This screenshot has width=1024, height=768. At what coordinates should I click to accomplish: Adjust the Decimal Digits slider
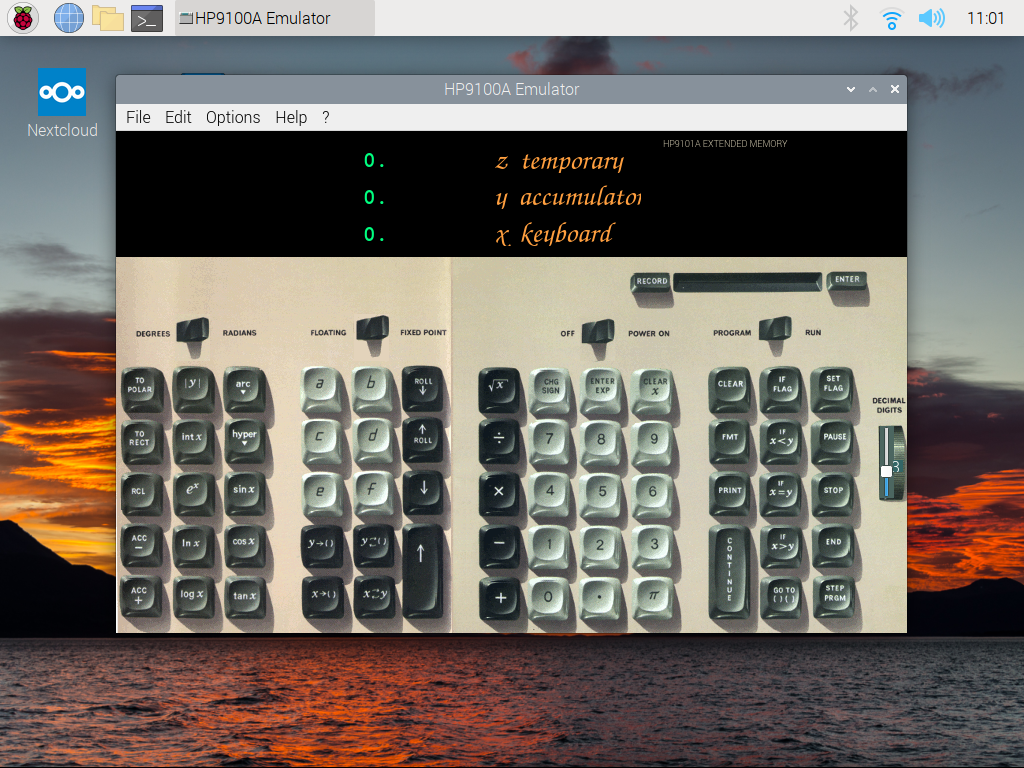coord(887,462)
